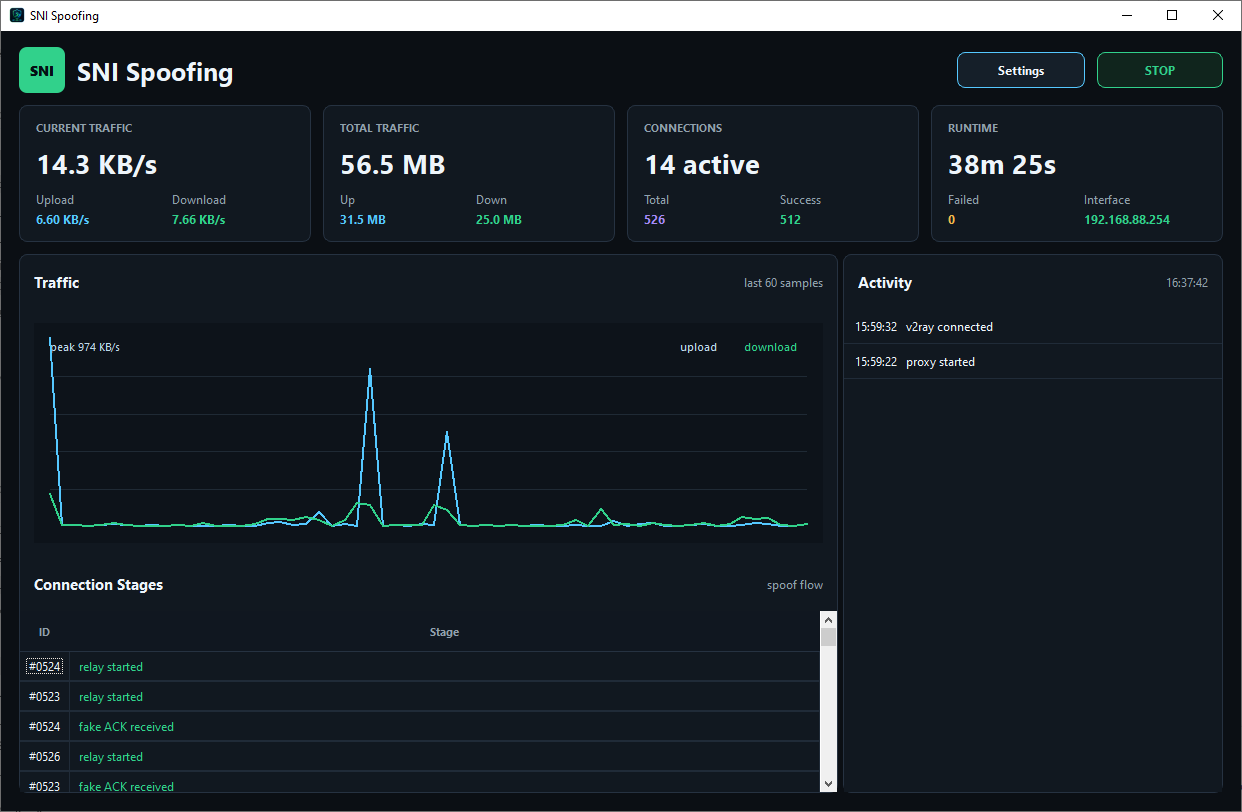1242x812 pixels.
Task: Click the Connection Stages heading
Action: coord(98,585)
